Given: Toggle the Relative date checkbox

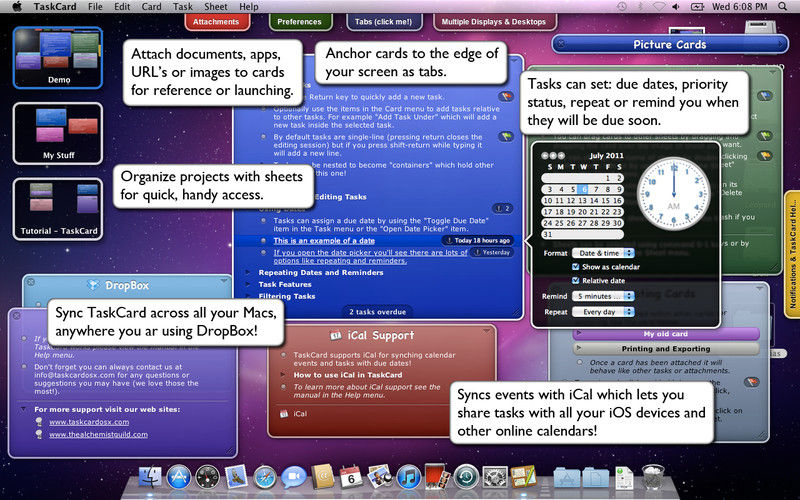Looking at the screenshot, I should tap(576, 281).
